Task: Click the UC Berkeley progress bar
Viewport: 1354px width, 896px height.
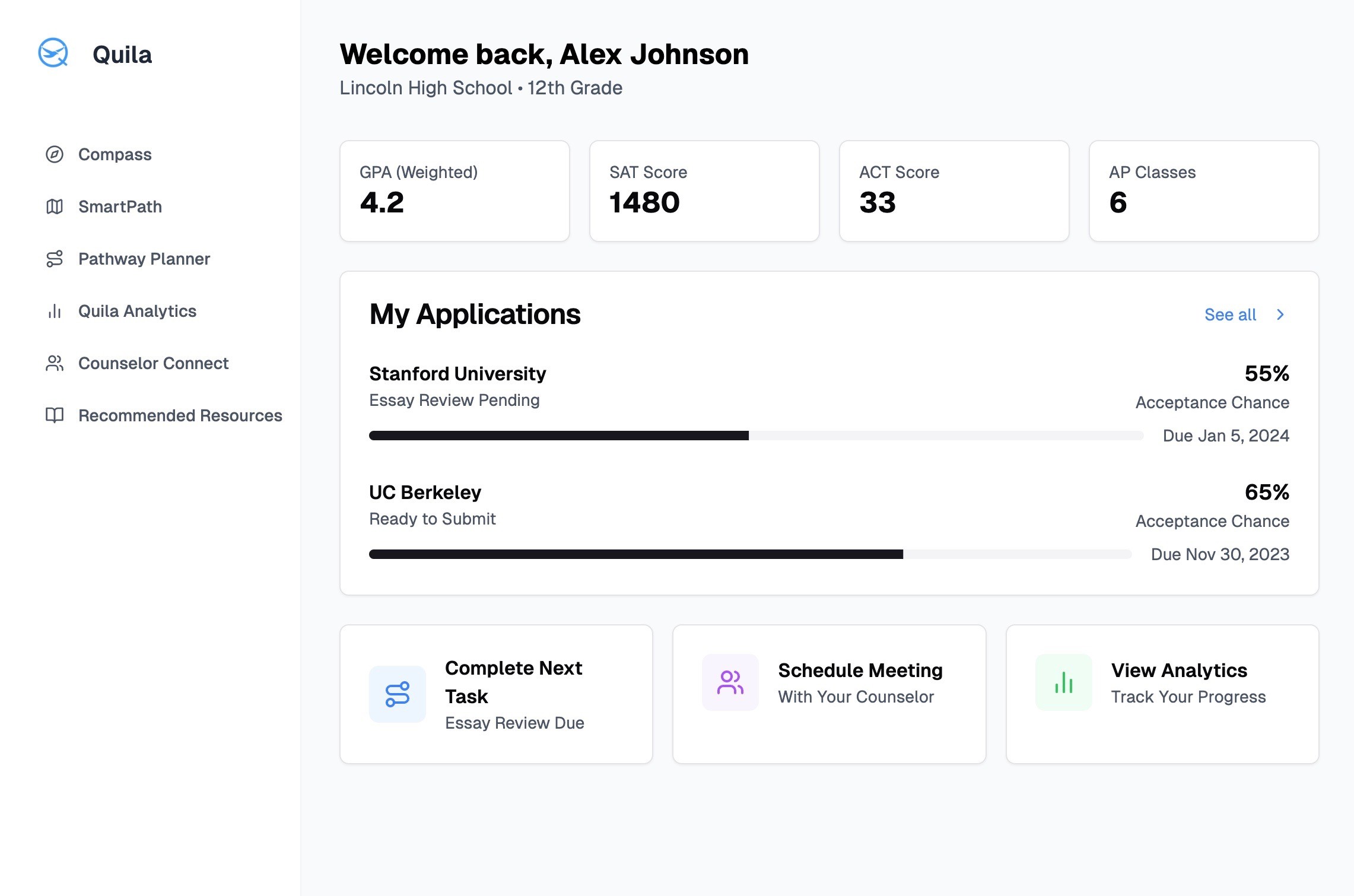Action: tap(750, 554)
